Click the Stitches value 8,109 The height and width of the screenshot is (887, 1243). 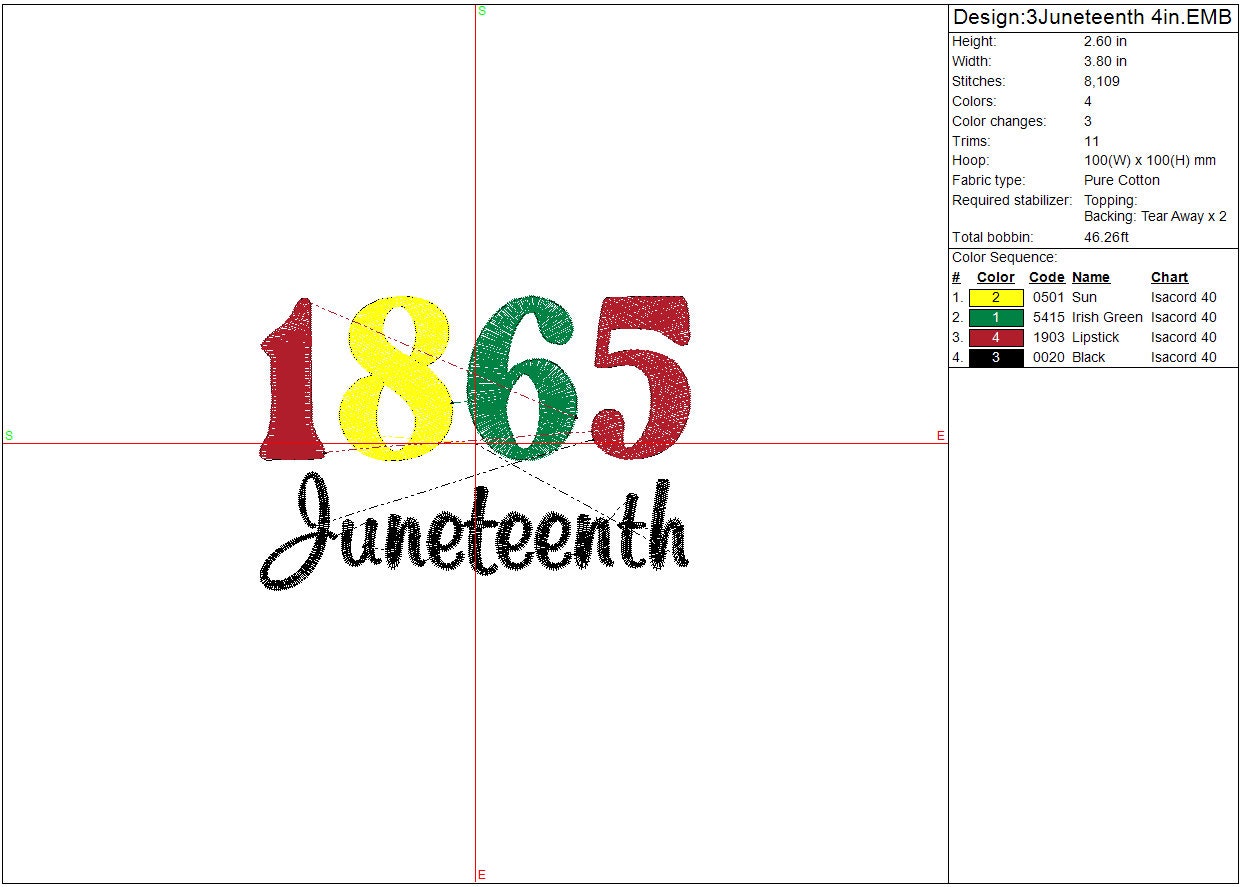1101,82
